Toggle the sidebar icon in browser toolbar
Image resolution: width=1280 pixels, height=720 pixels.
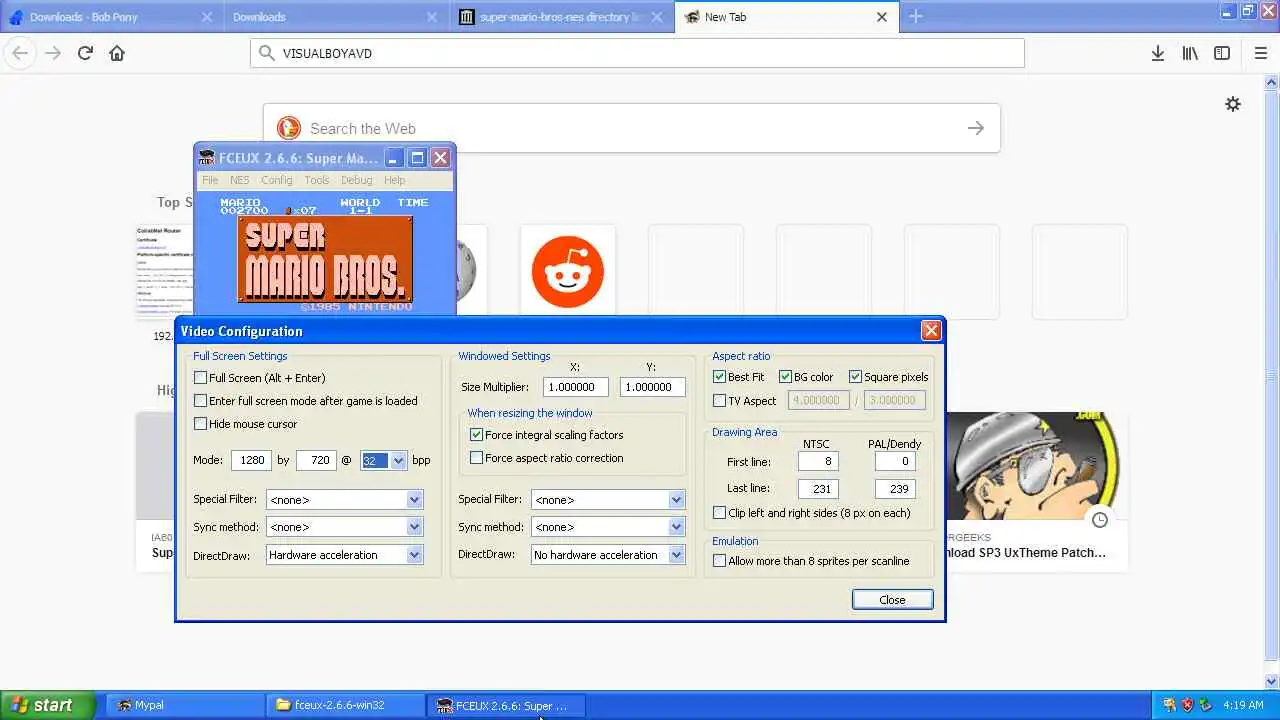1222,53
